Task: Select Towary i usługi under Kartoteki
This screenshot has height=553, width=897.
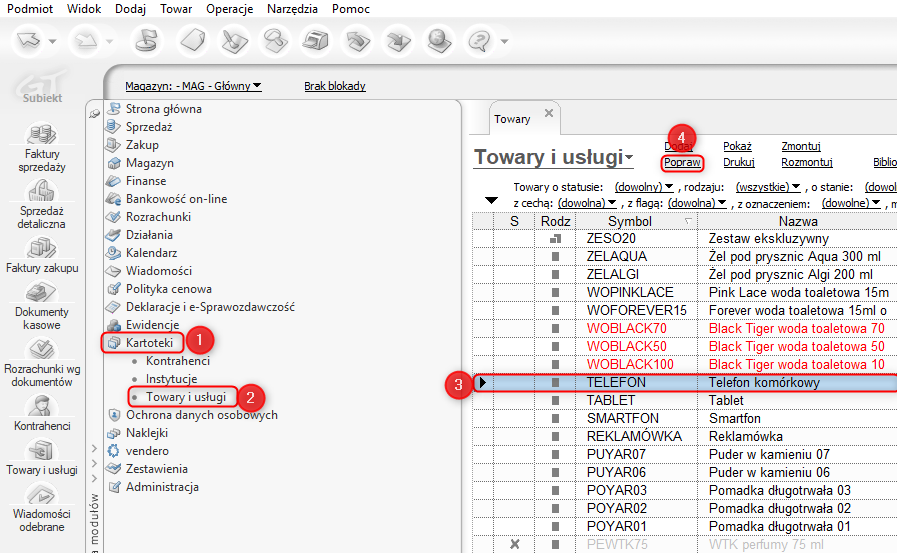Action: click(185, 397)
